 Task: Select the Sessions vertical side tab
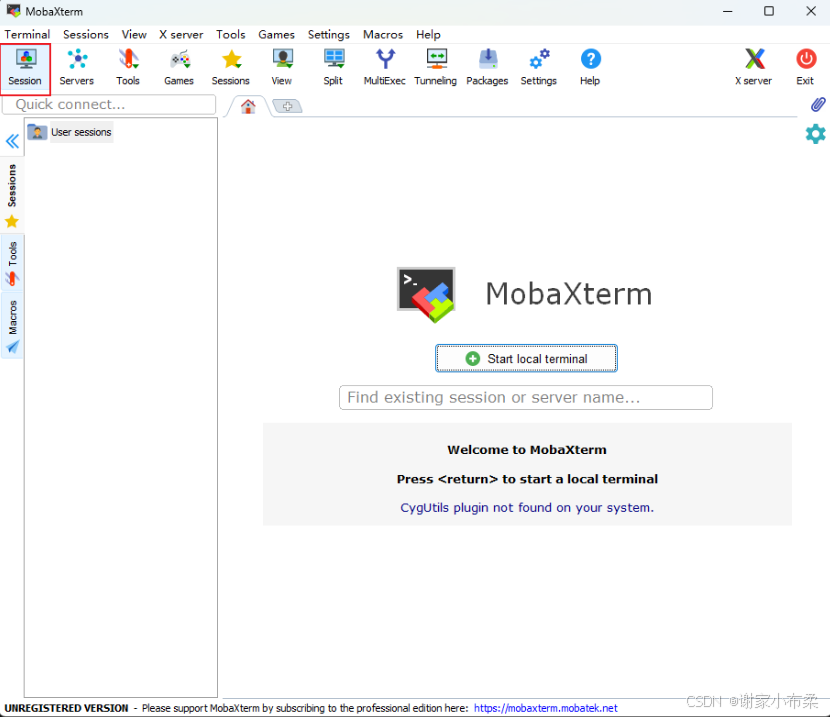coord(12,195)
